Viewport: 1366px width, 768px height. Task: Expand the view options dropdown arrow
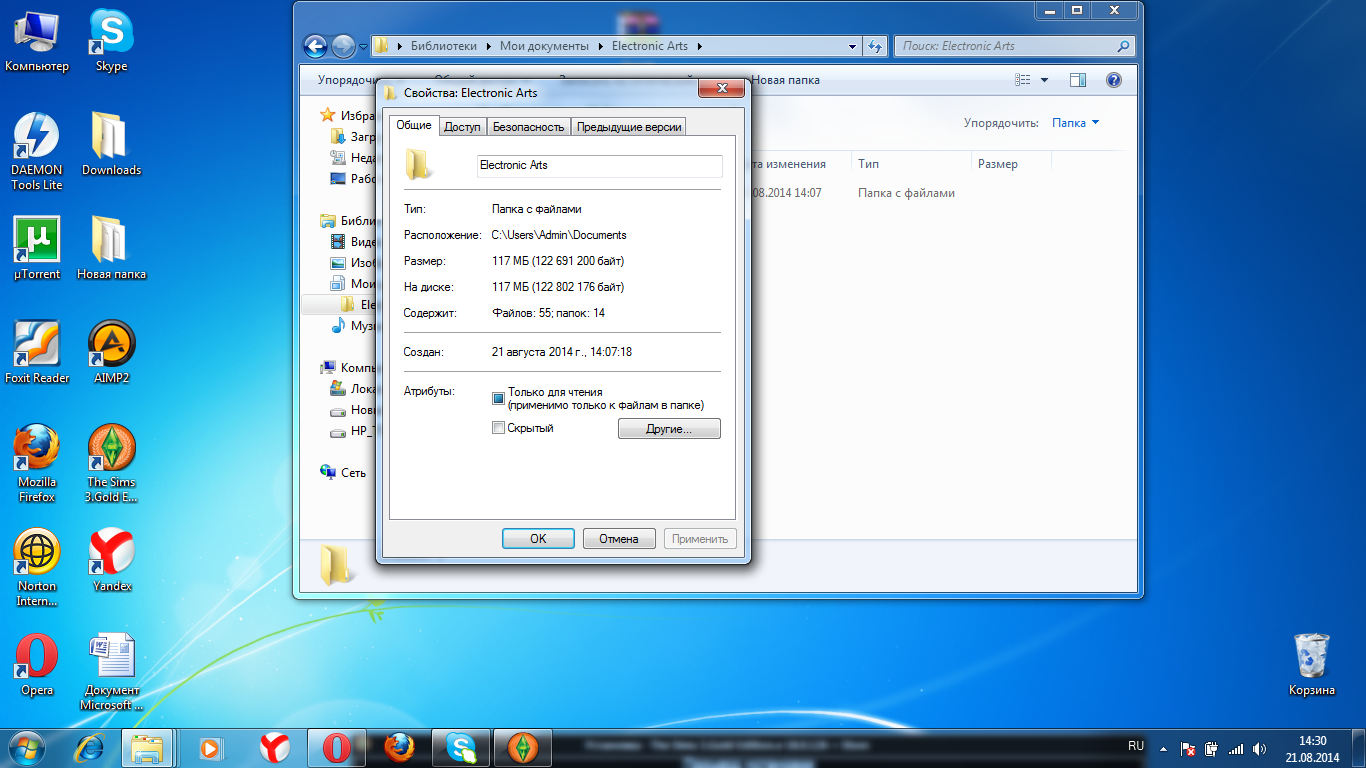(1045, 80)
